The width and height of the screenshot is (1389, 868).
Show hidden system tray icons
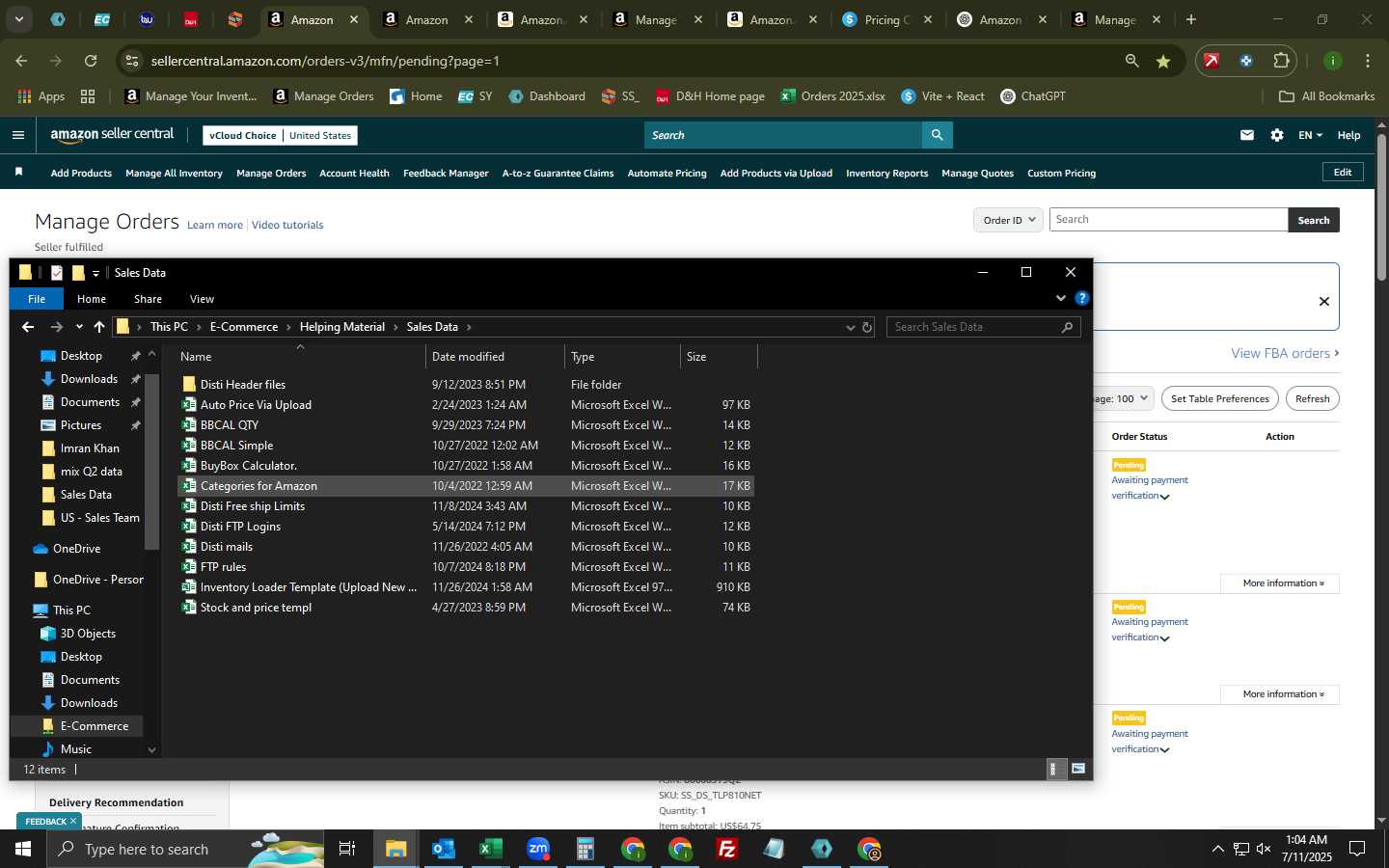click(x=1217, y=849)
